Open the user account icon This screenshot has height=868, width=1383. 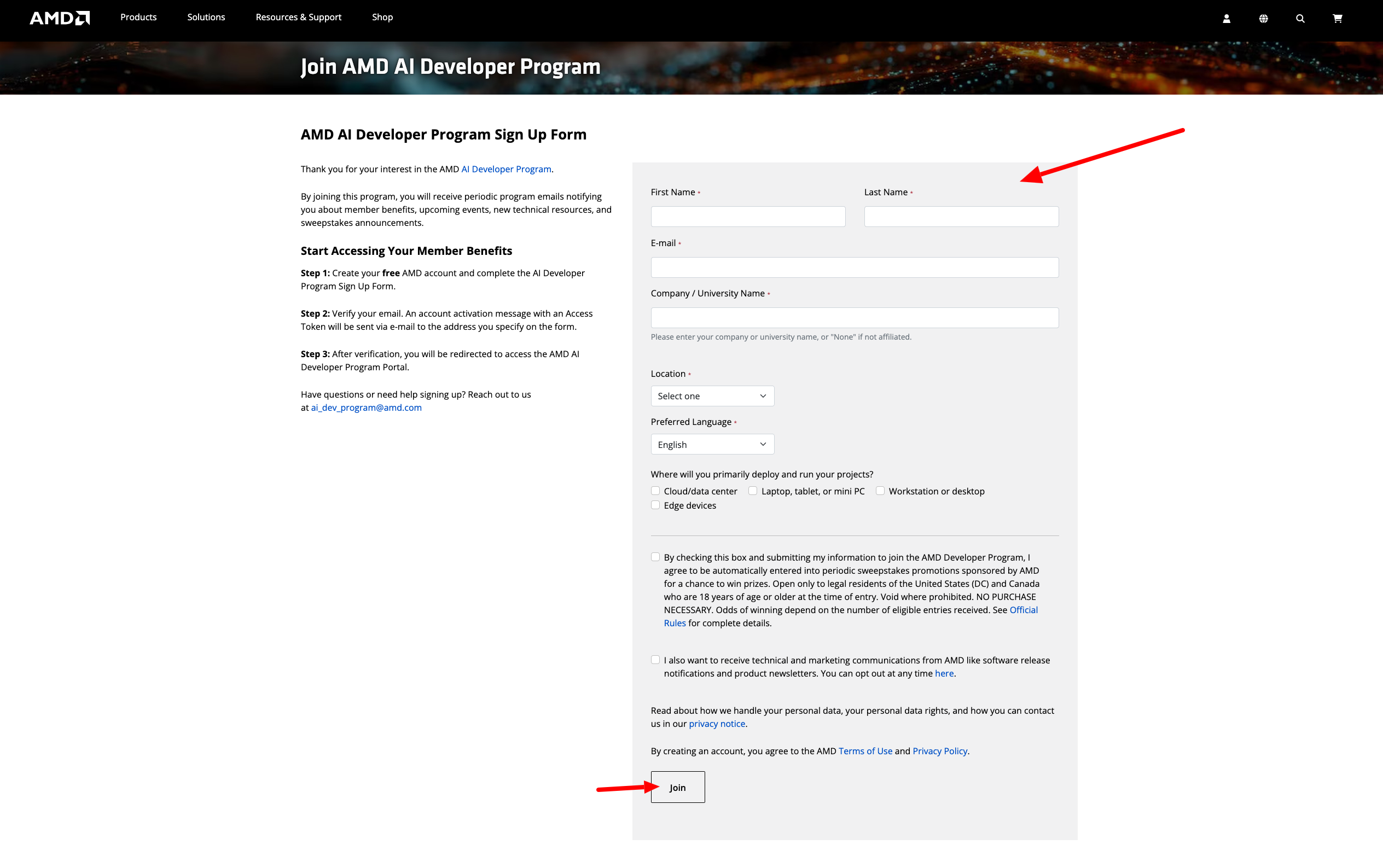tap(1227, 19)
